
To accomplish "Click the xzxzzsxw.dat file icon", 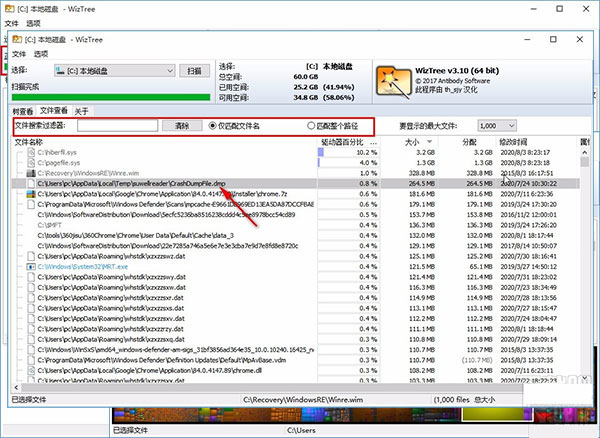I will (x=31, y=287).
